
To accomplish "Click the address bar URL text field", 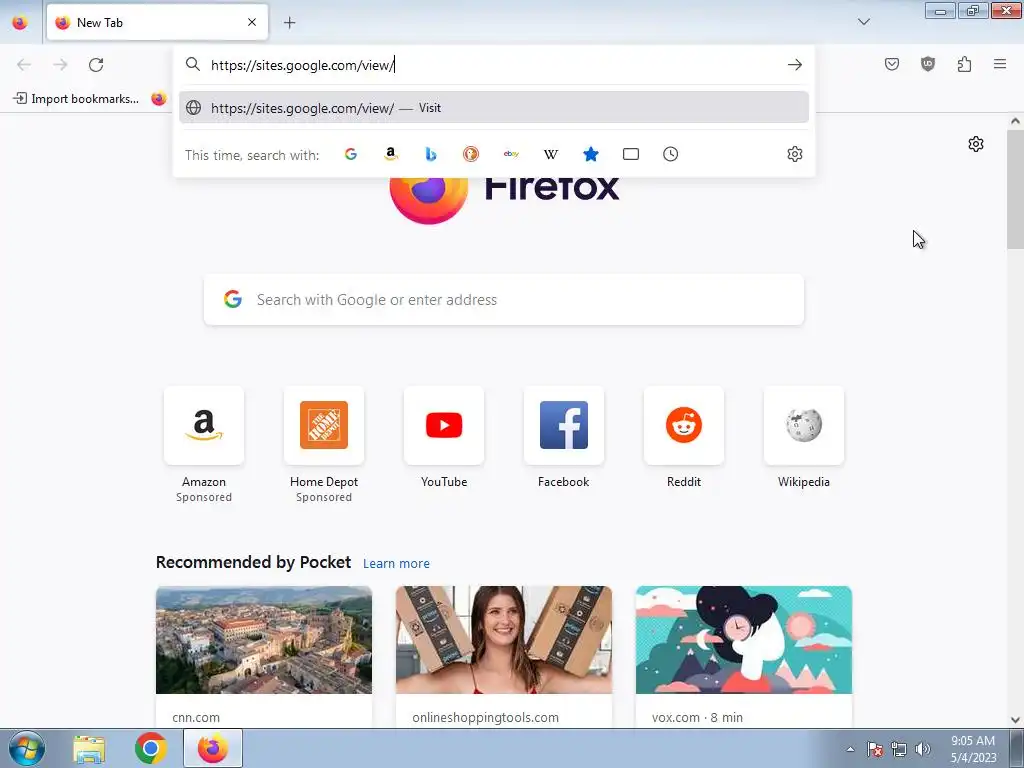I will pos(493,65).
